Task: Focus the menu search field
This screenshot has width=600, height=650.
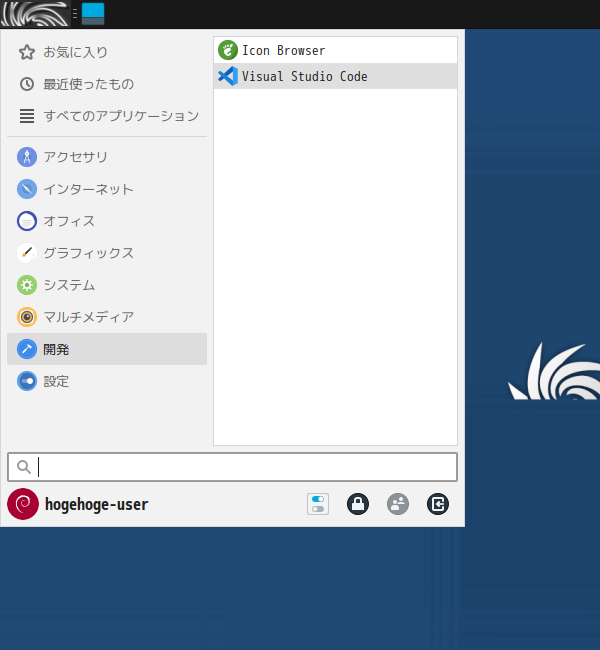Action: (232, 467)
